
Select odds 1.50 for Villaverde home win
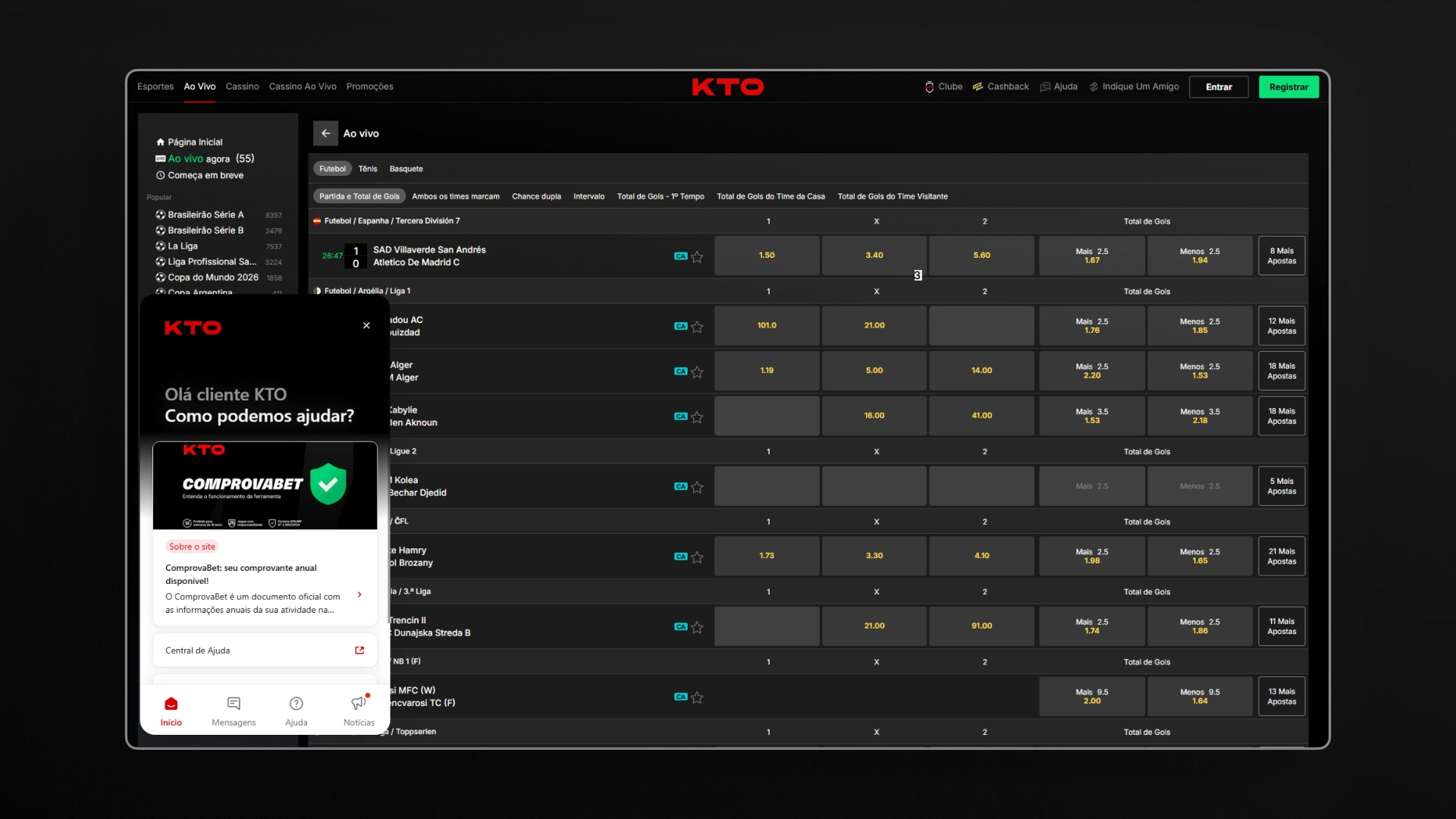pos(767,256)
